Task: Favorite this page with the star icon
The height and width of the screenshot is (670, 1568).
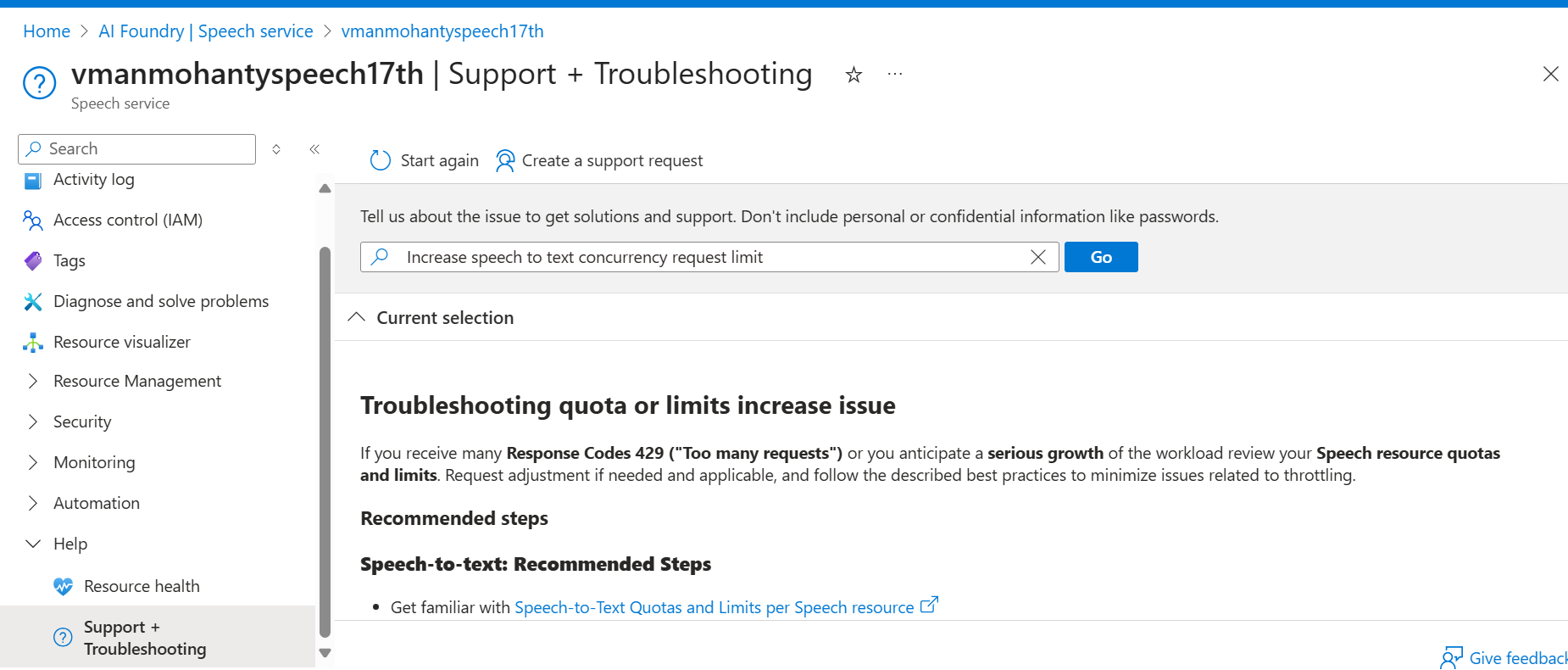Action: pos(854,75)
